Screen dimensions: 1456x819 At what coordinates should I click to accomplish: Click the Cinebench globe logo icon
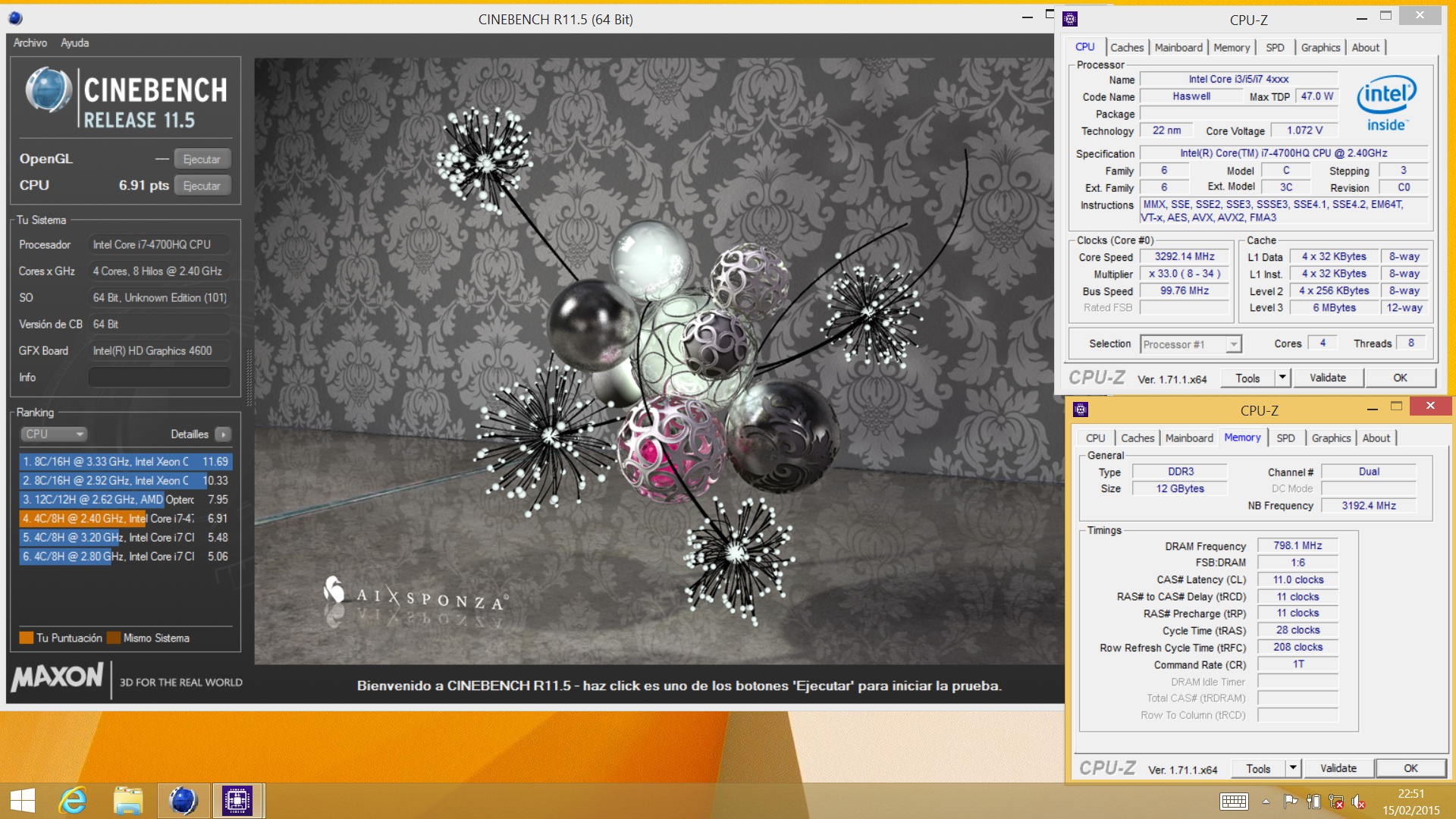(x=49, y=91)
